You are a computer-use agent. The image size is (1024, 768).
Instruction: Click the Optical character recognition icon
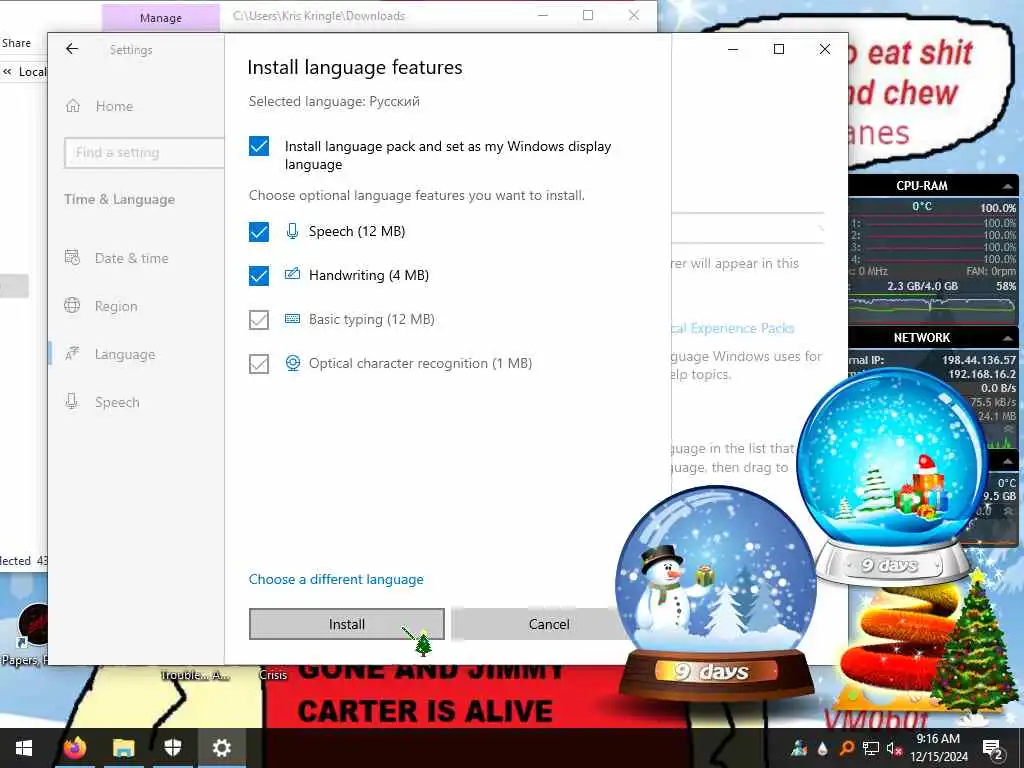(293, 363)
